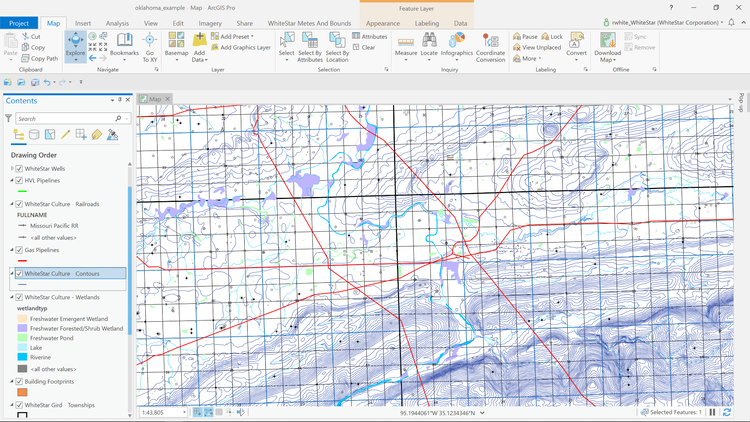The height and width of the screenshot is (422, 750).
Task: Switch to List By Snapping view
Action: click(x=81, y=135)
